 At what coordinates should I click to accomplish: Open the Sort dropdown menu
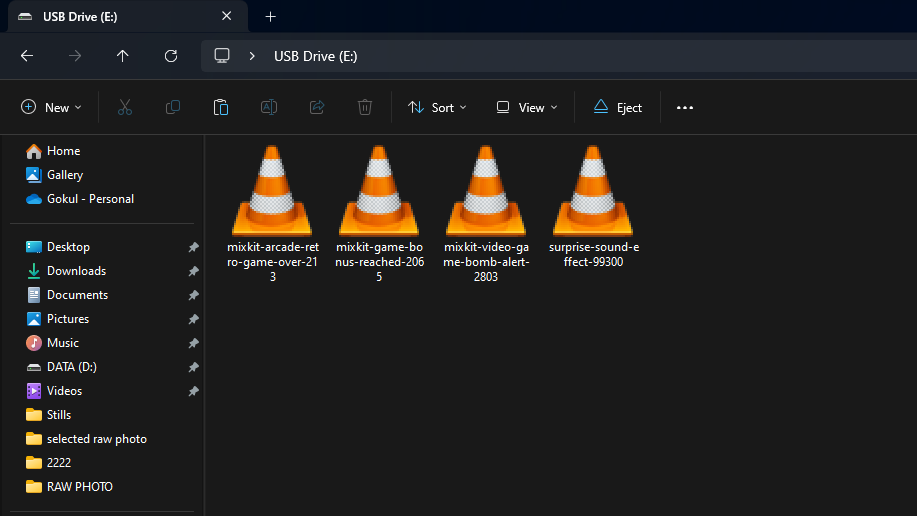437,108
